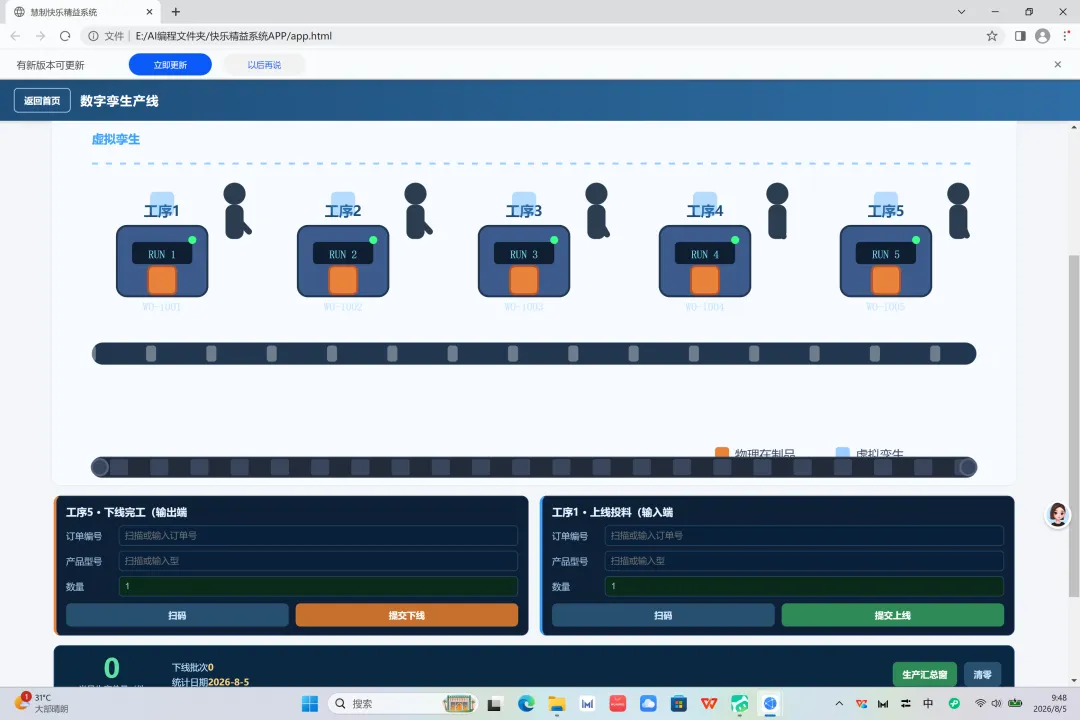Screen dimensions: 1080x720
Task: Open File Explorer from taskbar
Action: (557, 703)
